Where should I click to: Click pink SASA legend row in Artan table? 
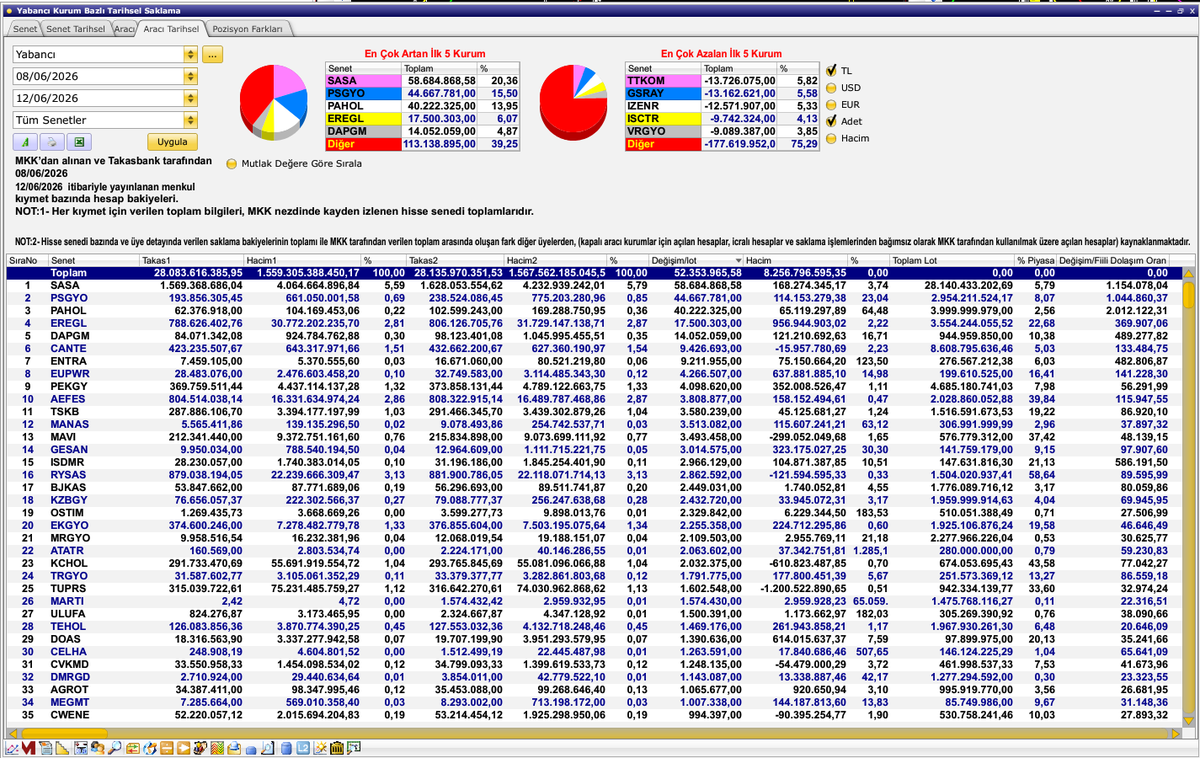coord(423,80)
